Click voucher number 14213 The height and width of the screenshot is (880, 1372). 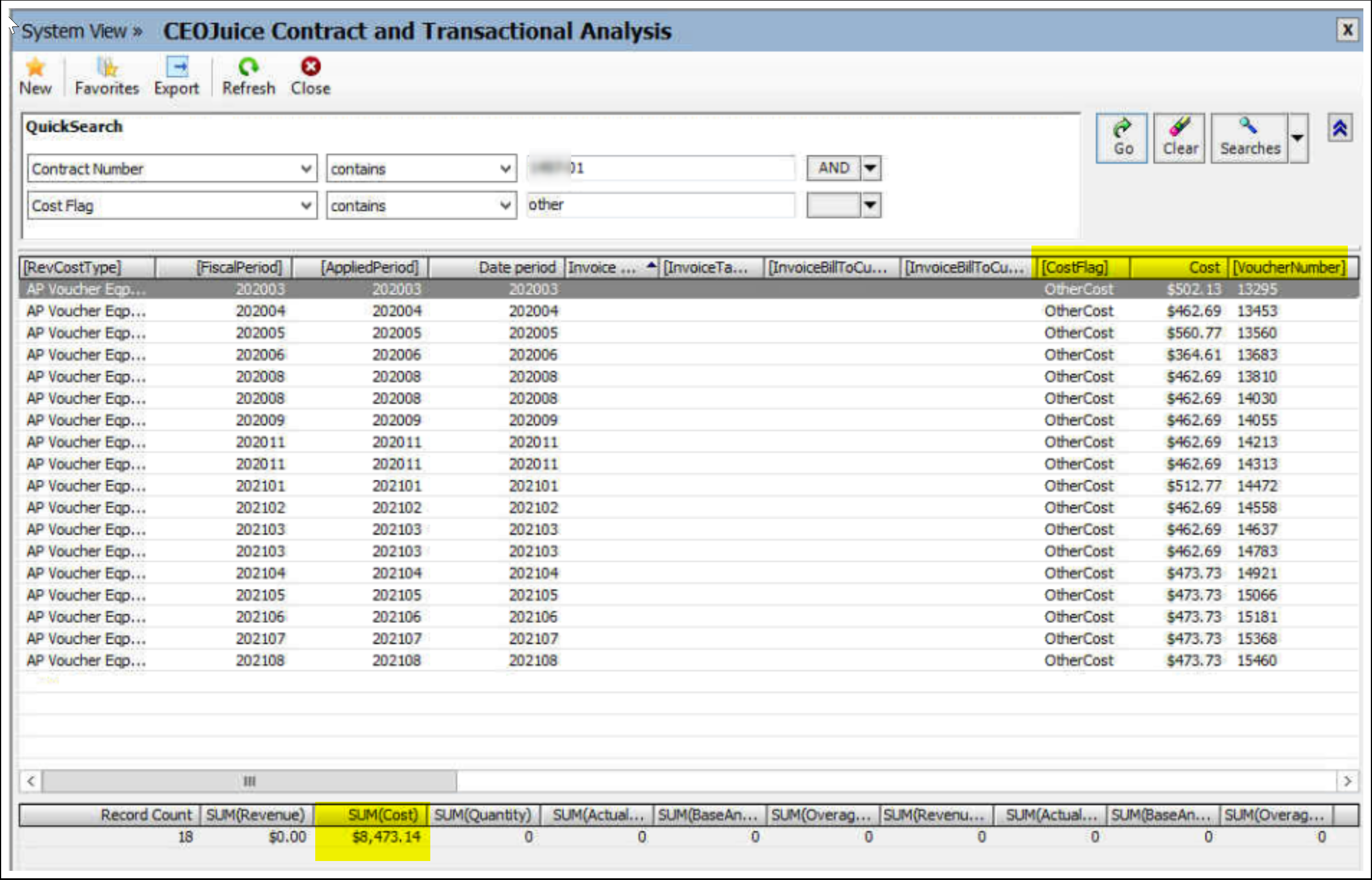1257,442
